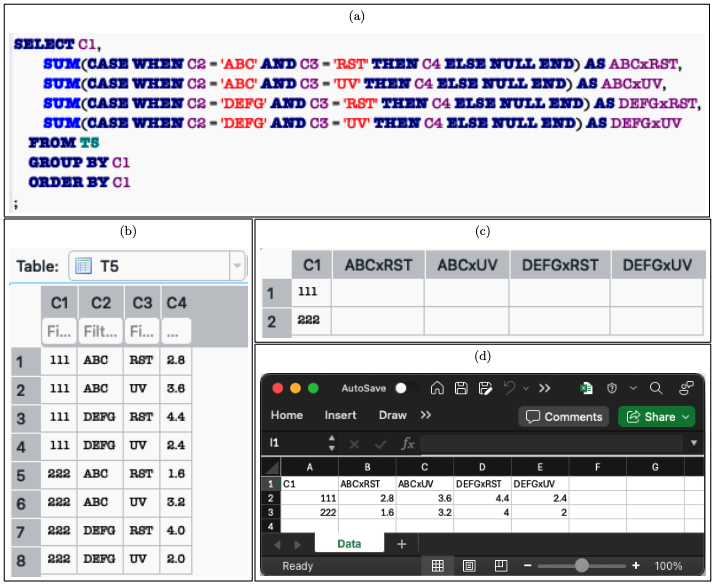Click the Home icon in Excel title bar
This screenshot has height=586, width=717.
tap(437, 388)
